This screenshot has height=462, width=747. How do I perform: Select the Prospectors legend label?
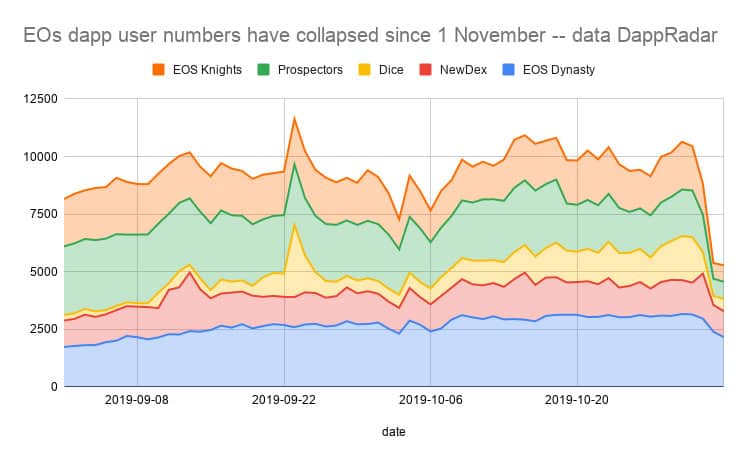coord(310,70)
